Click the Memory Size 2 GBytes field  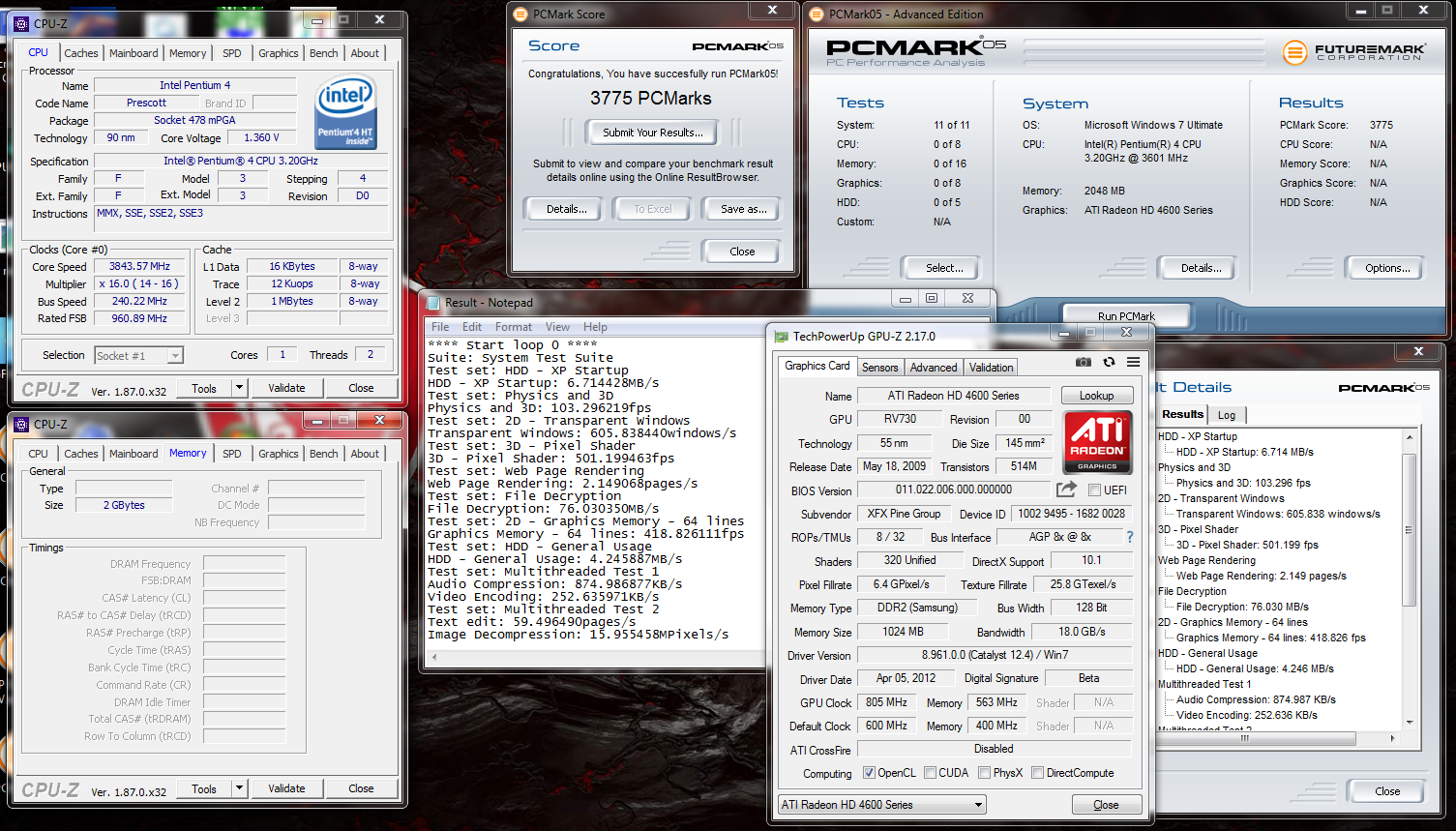[x=124, y=505]
